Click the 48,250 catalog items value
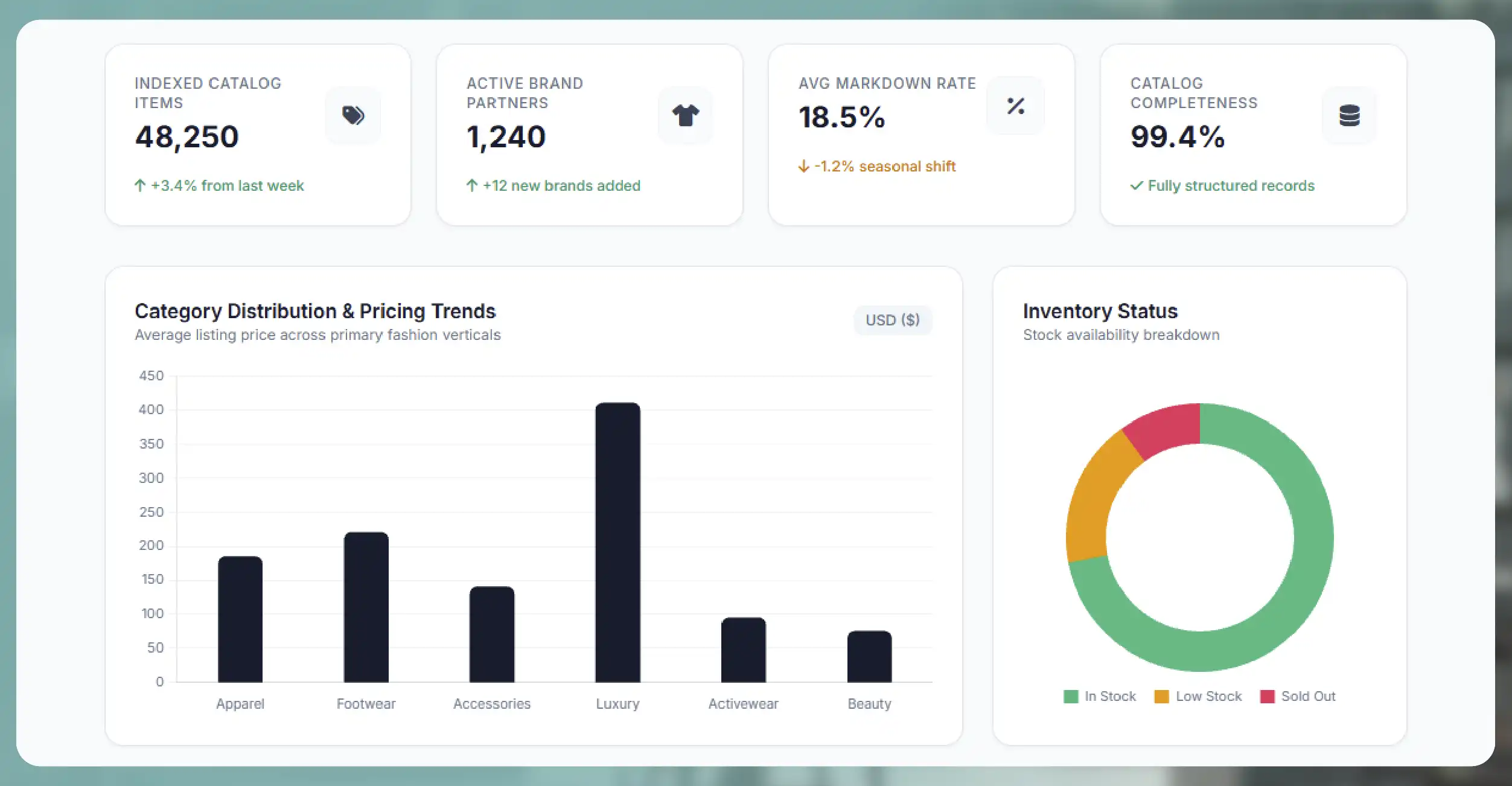This screenshot has width=1512, height=786. (187, 137)
